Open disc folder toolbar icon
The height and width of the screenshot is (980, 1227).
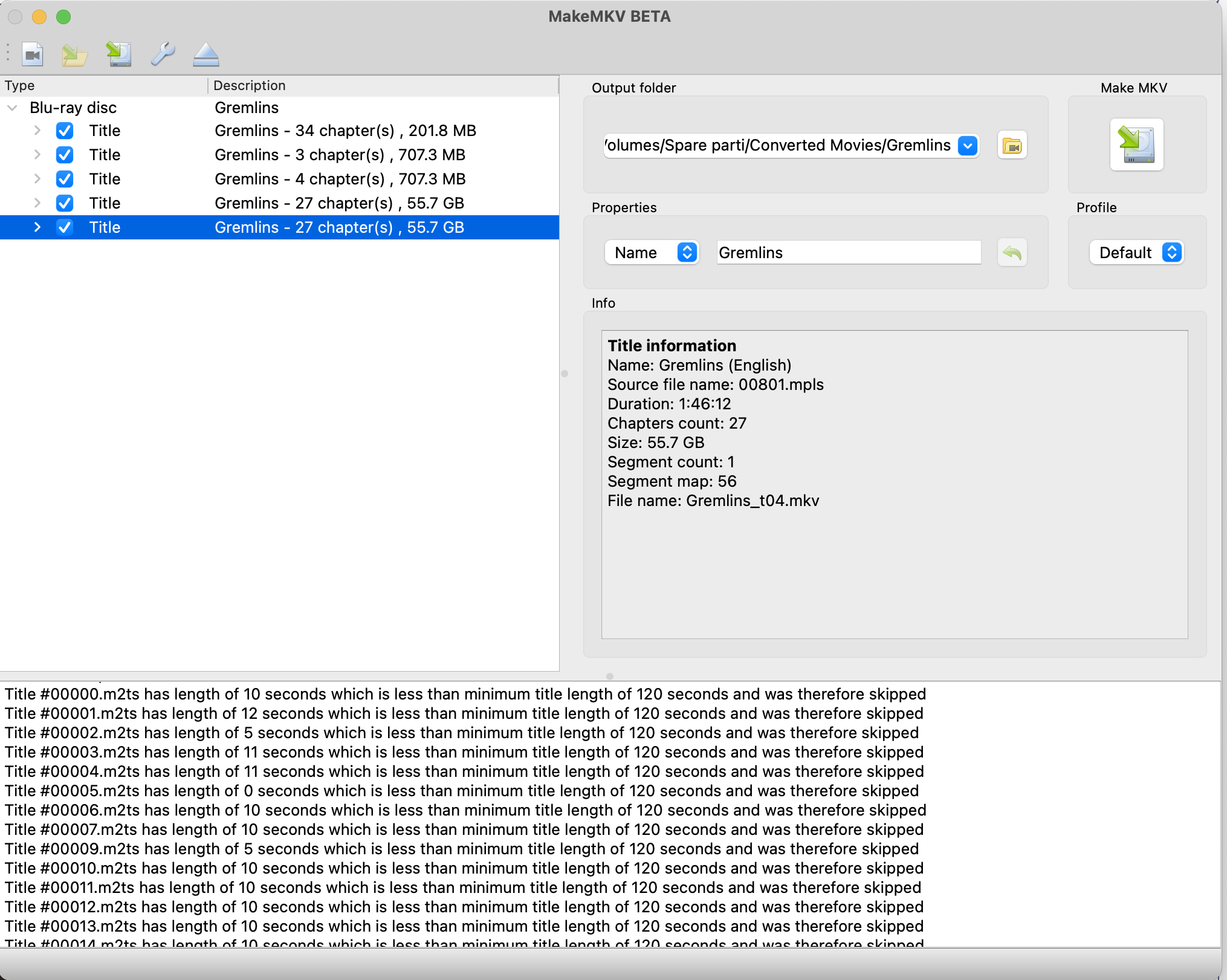[75, 54]
